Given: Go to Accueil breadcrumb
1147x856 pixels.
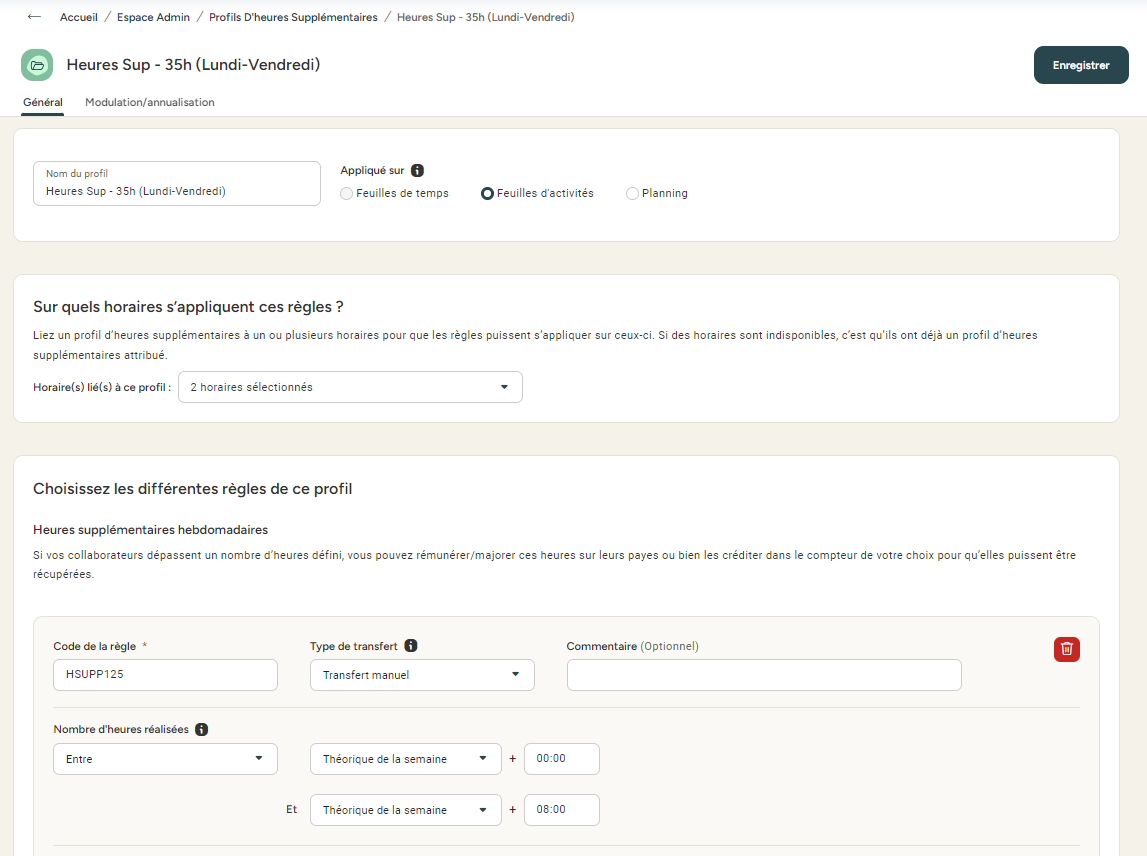Looking at the screenshot, I should click(79, 17).
